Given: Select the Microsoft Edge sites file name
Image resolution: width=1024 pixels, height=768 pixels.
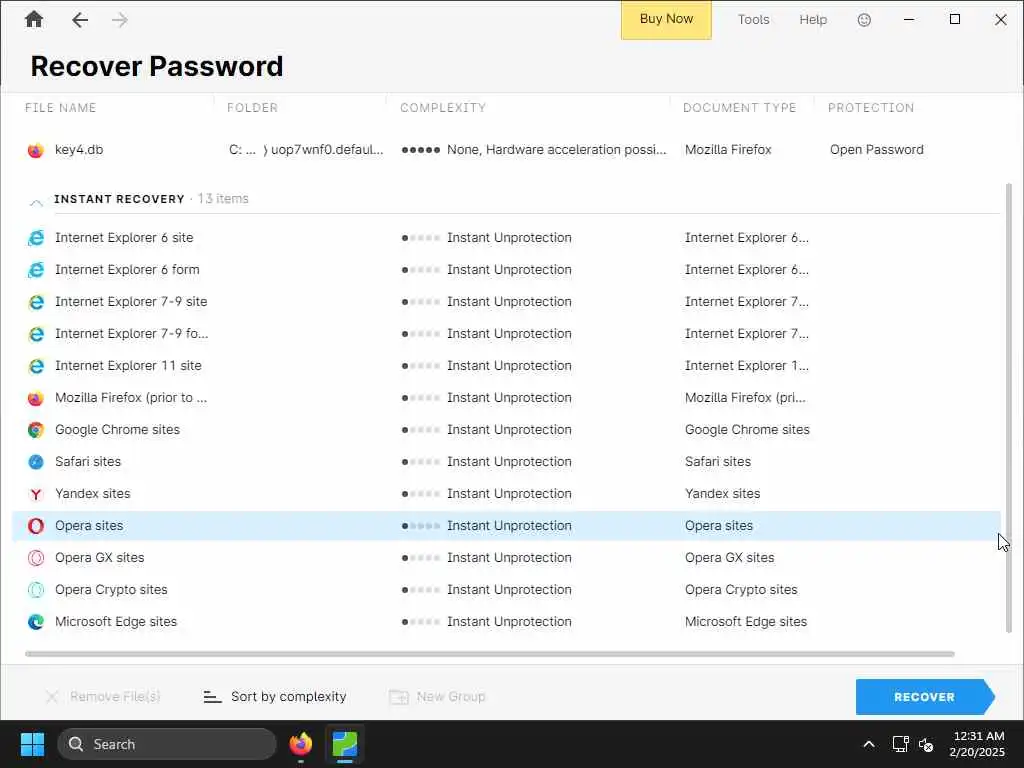Looking at the screenshot, I should pyautogui.click(x=116, y=622).
